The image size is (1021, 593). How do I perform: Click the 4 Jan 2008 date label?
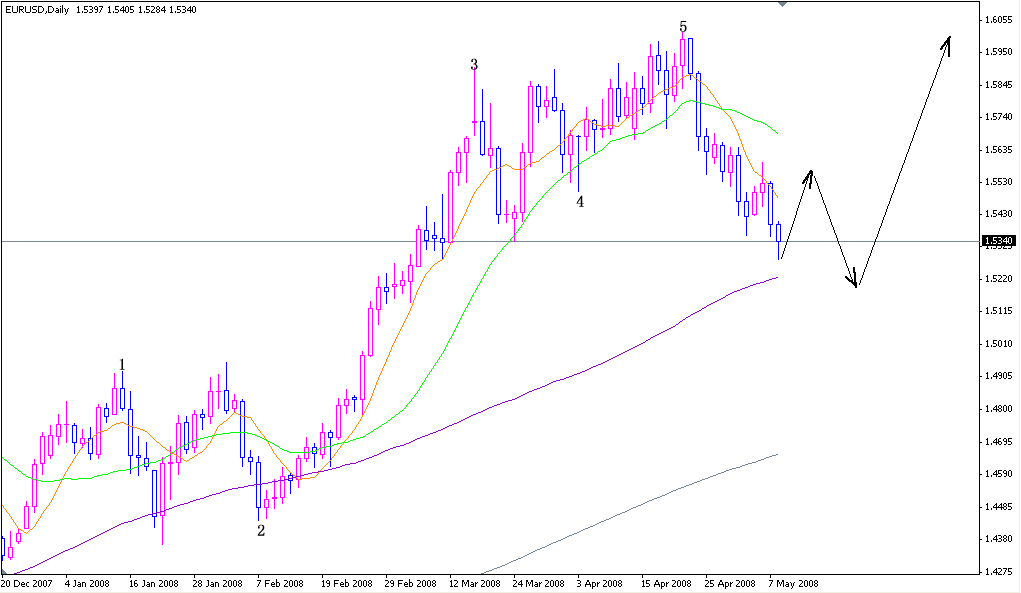(87, 583)
